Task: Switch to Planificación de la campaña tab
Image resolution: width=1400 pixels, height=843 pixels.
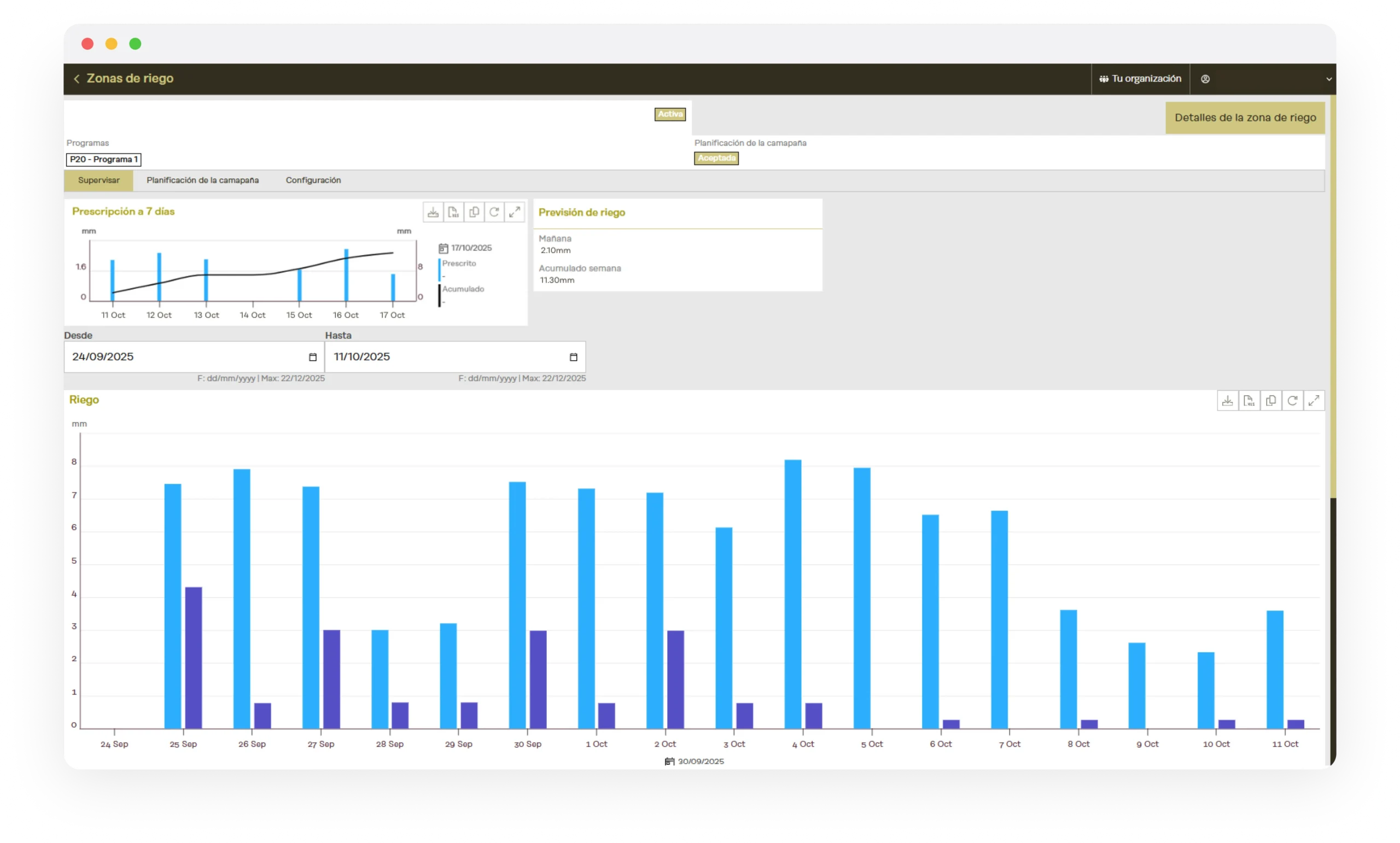Action: coord(202,180)
